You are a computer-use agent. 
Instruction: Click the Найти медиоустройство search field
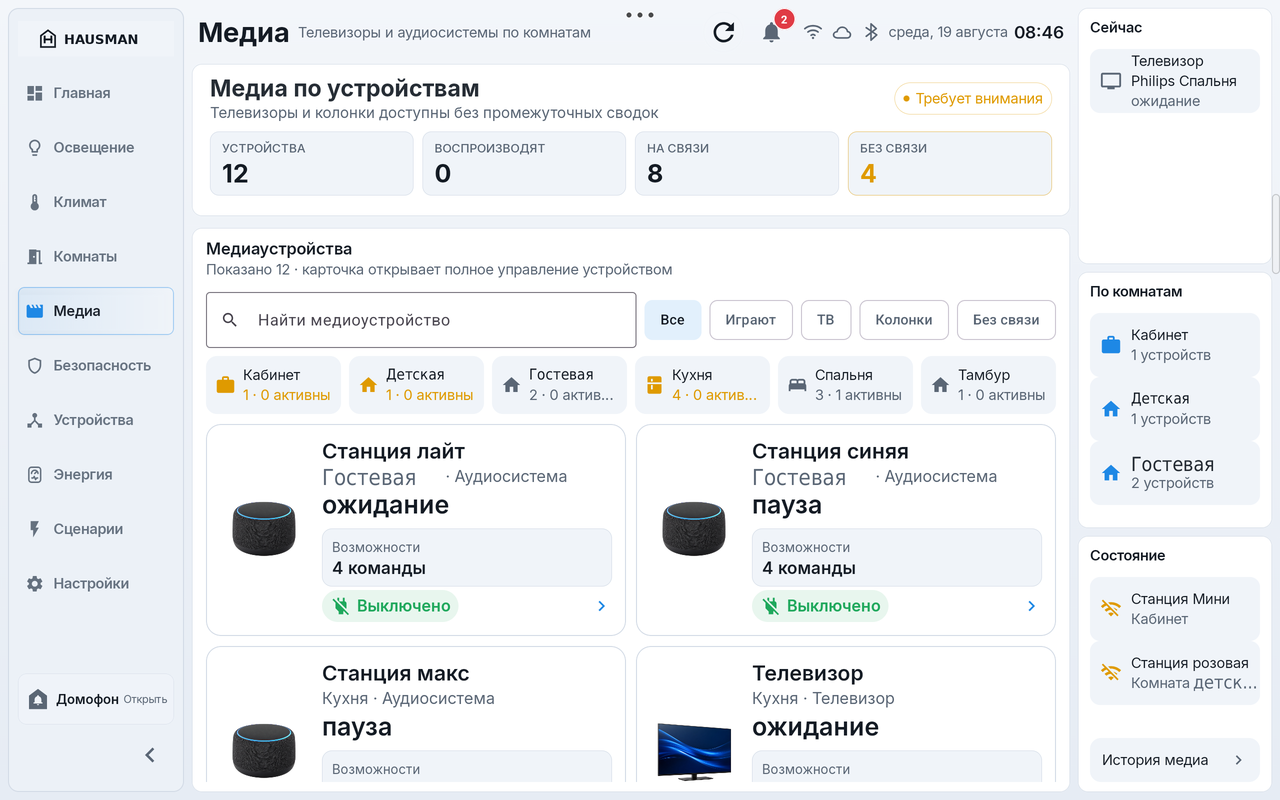[421, 320]
